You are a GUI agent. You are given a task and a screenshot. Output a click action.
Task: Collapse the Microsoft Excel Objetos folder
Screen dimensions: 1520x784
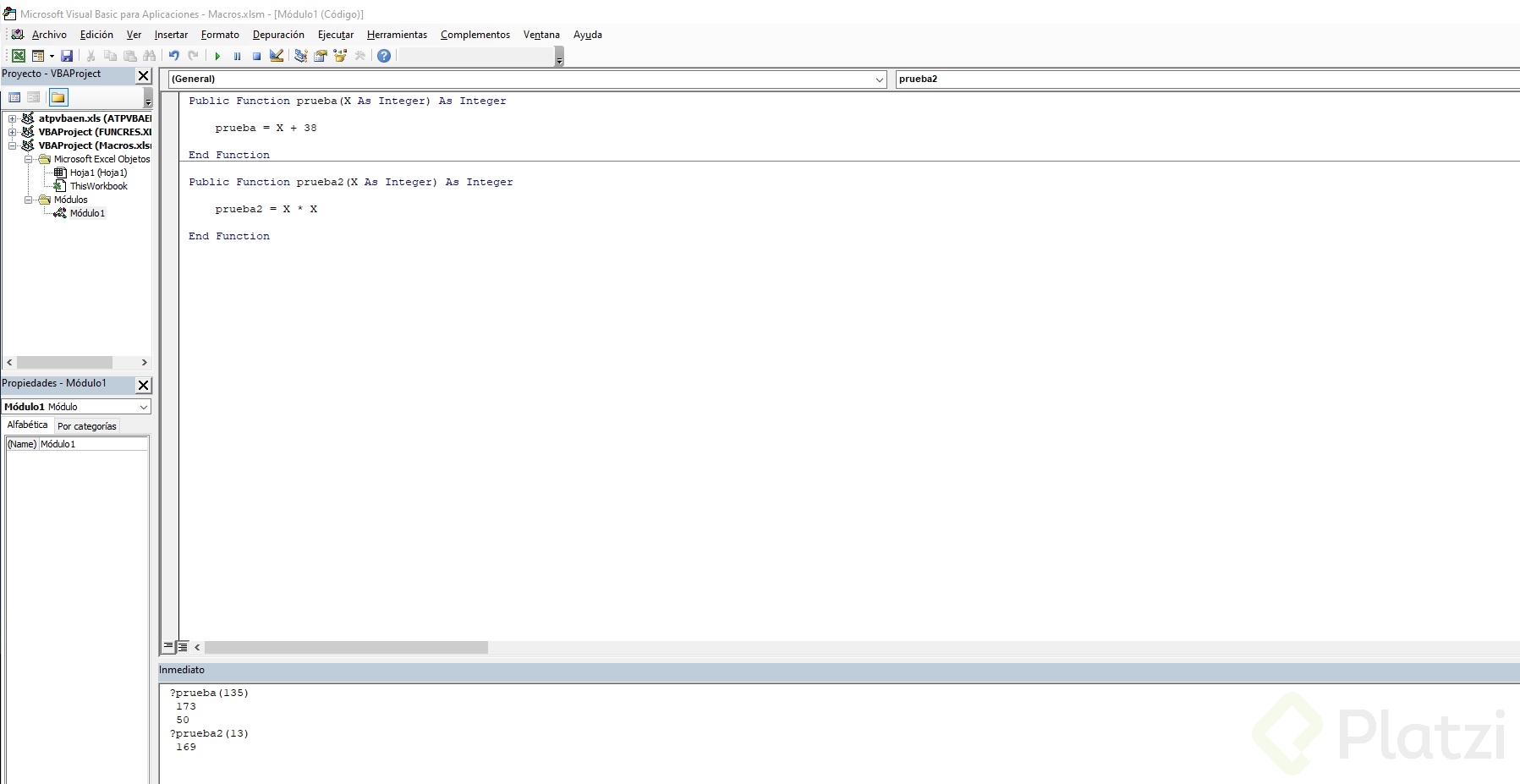(x=28, y=159)
